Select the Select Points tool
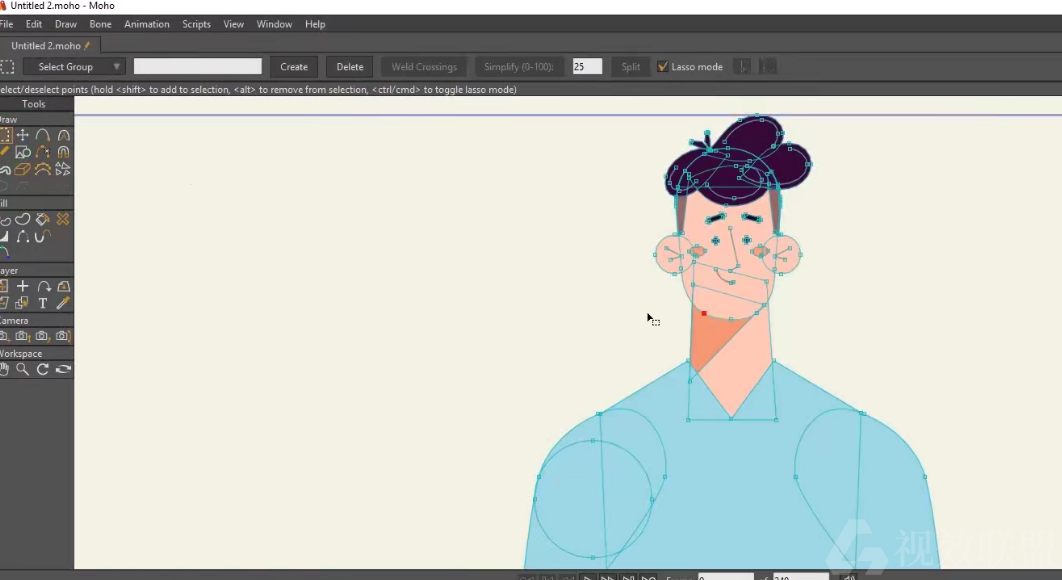The height and width of the screenshot is (580, 1062). (x=5, y=136)
